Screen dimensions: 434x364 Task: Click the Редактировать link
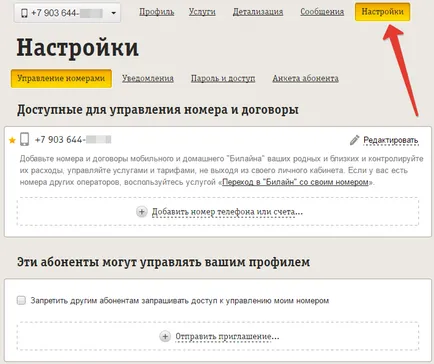point(391,140)
